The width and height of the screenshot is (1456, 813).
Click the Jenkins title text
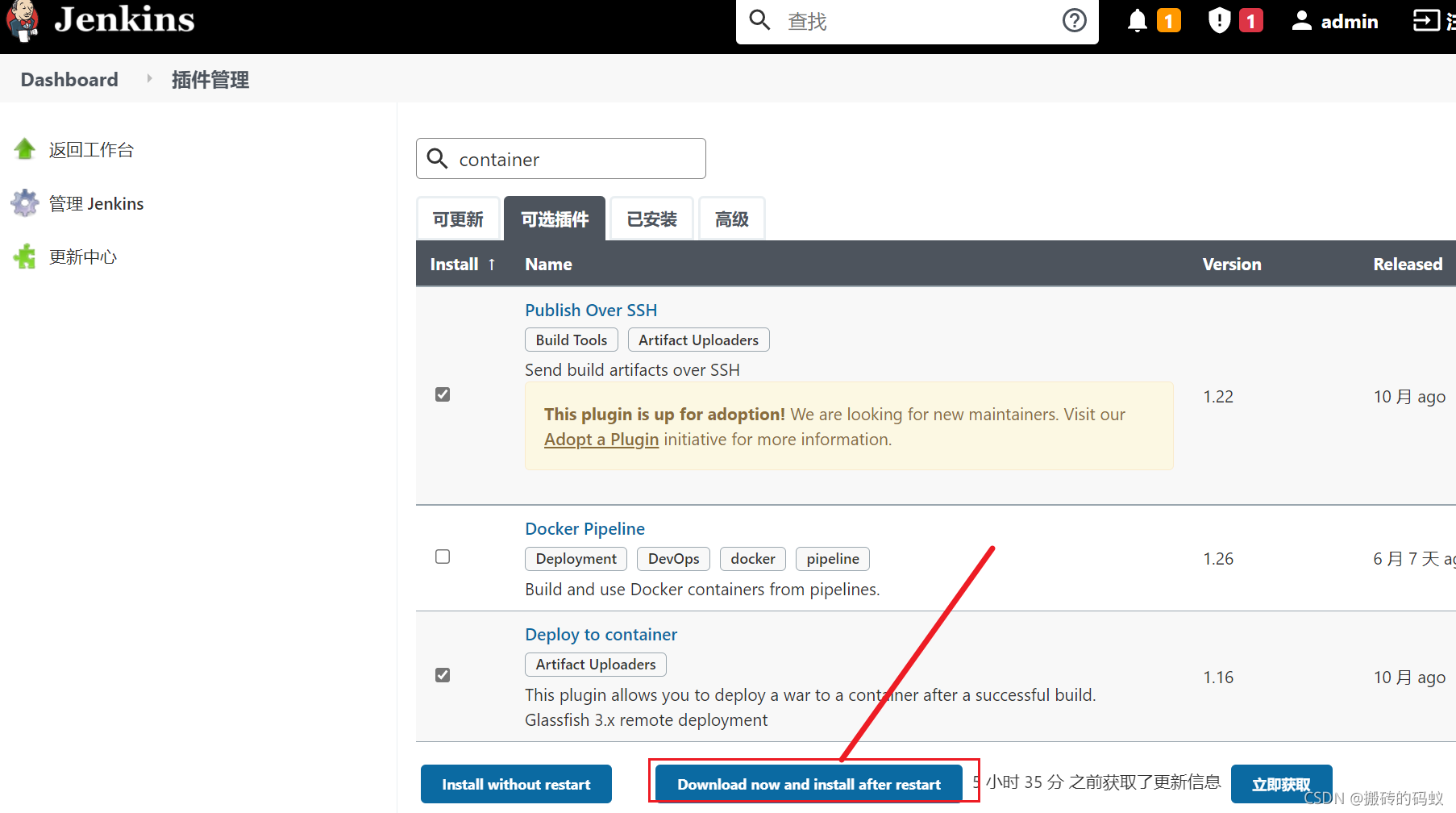(124, 19)
